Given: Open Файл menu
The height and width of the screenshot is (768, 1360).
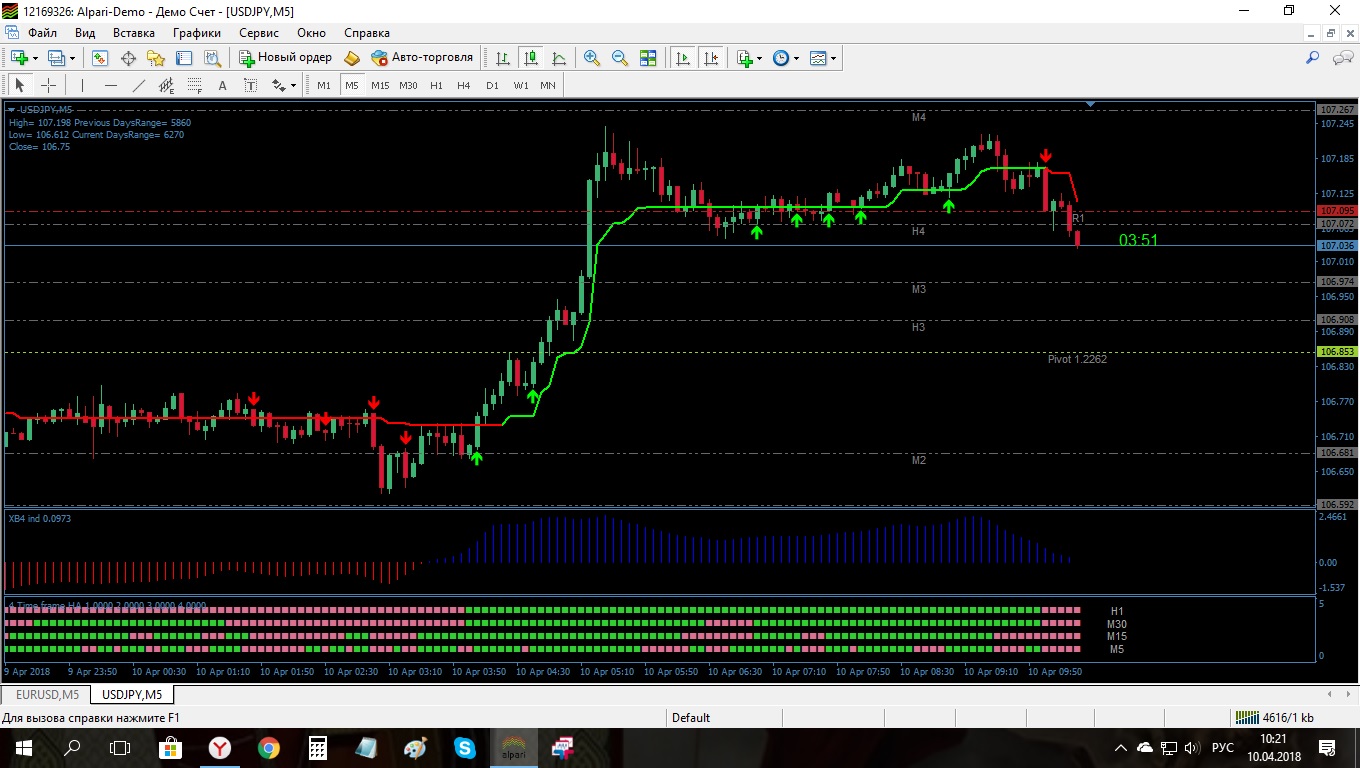Looking at the screenshot, I should [x=43, y=32].
